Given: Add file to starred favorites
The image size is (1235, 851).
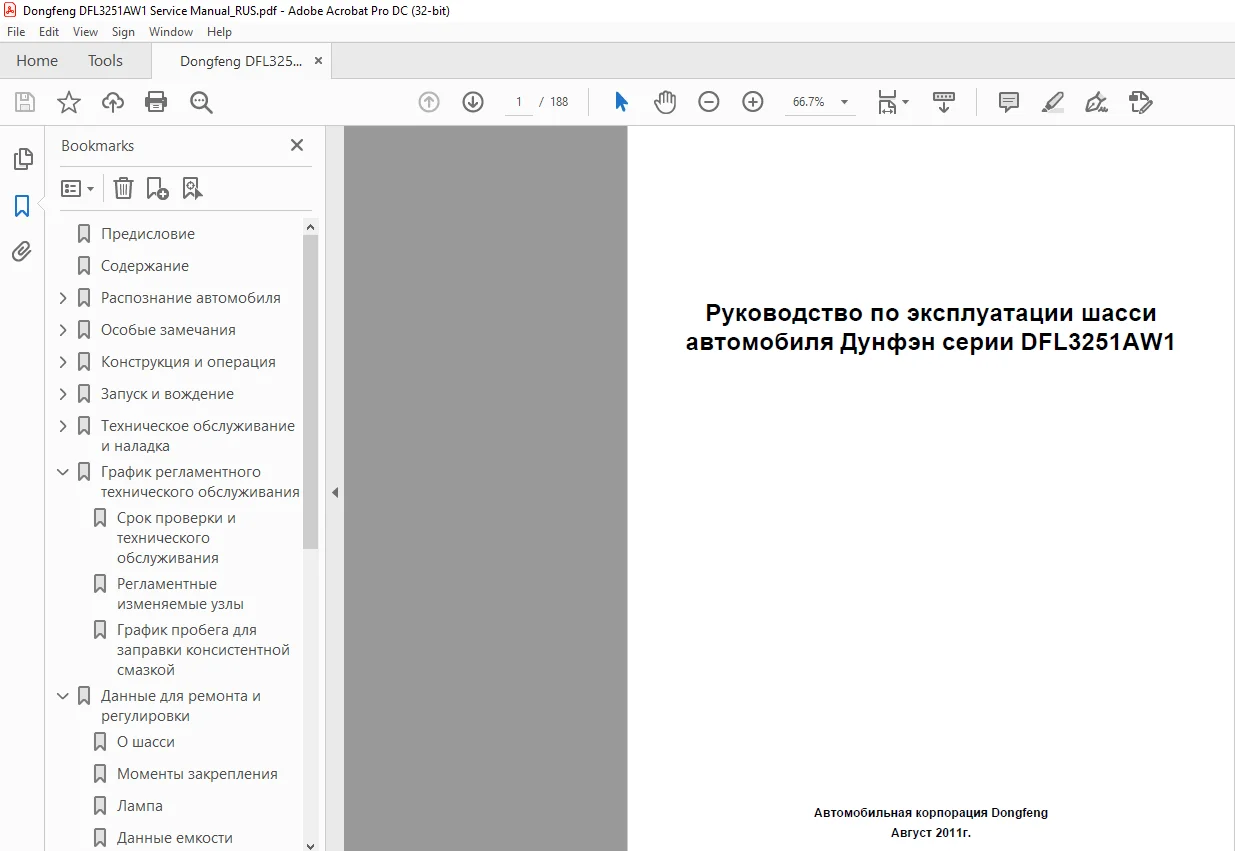Looking at the screenshot, I should (68, 102).
